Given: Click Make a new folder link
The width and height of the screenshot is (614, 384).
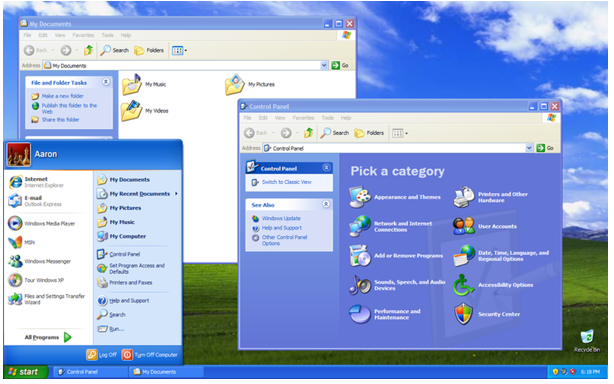Looking at the screenshot, I should tap(62, 96).
